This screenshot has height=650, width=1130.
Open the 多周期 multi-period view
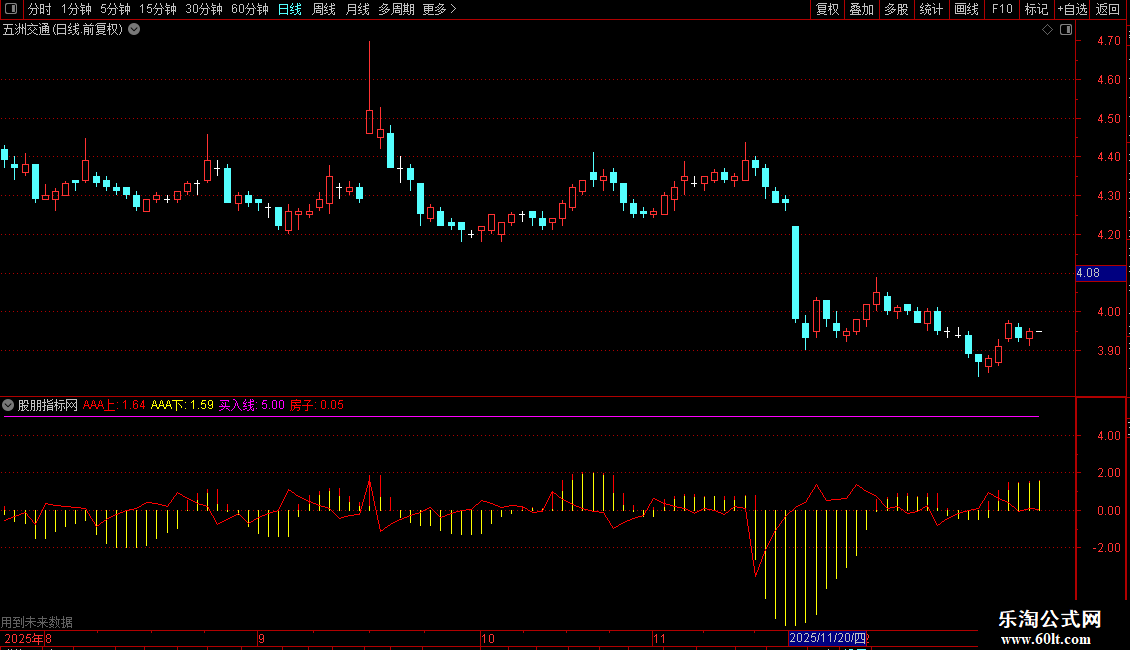click(x=396, y=9)
